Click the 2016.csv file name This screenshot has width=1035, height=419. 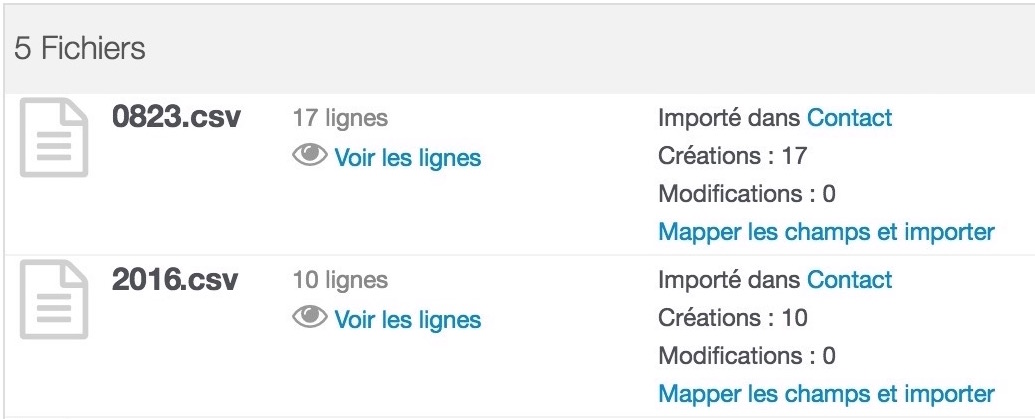pos(175,280)
